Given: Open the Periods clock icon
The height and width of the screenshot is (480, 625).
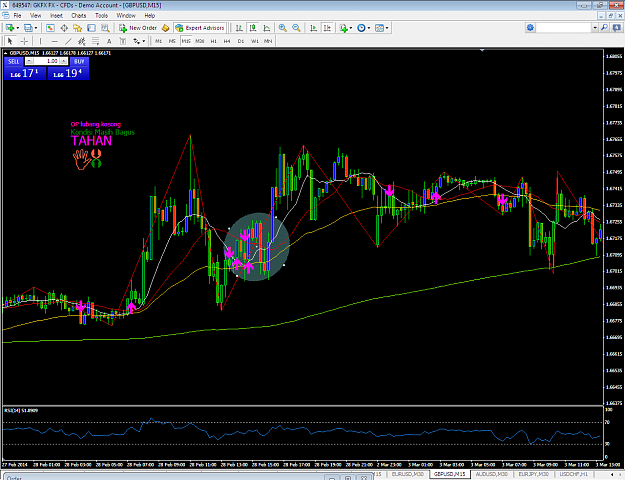Looking at the screenshot, I should [361, 28].
